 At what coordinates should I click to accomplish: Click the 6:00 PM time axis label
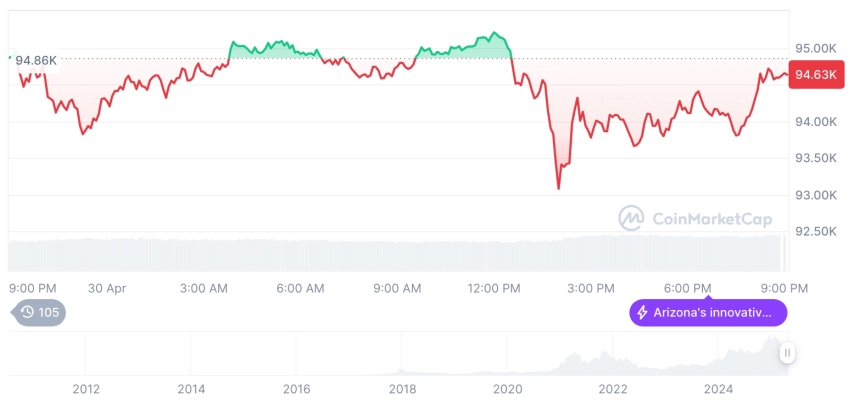[x=688, y=288]
